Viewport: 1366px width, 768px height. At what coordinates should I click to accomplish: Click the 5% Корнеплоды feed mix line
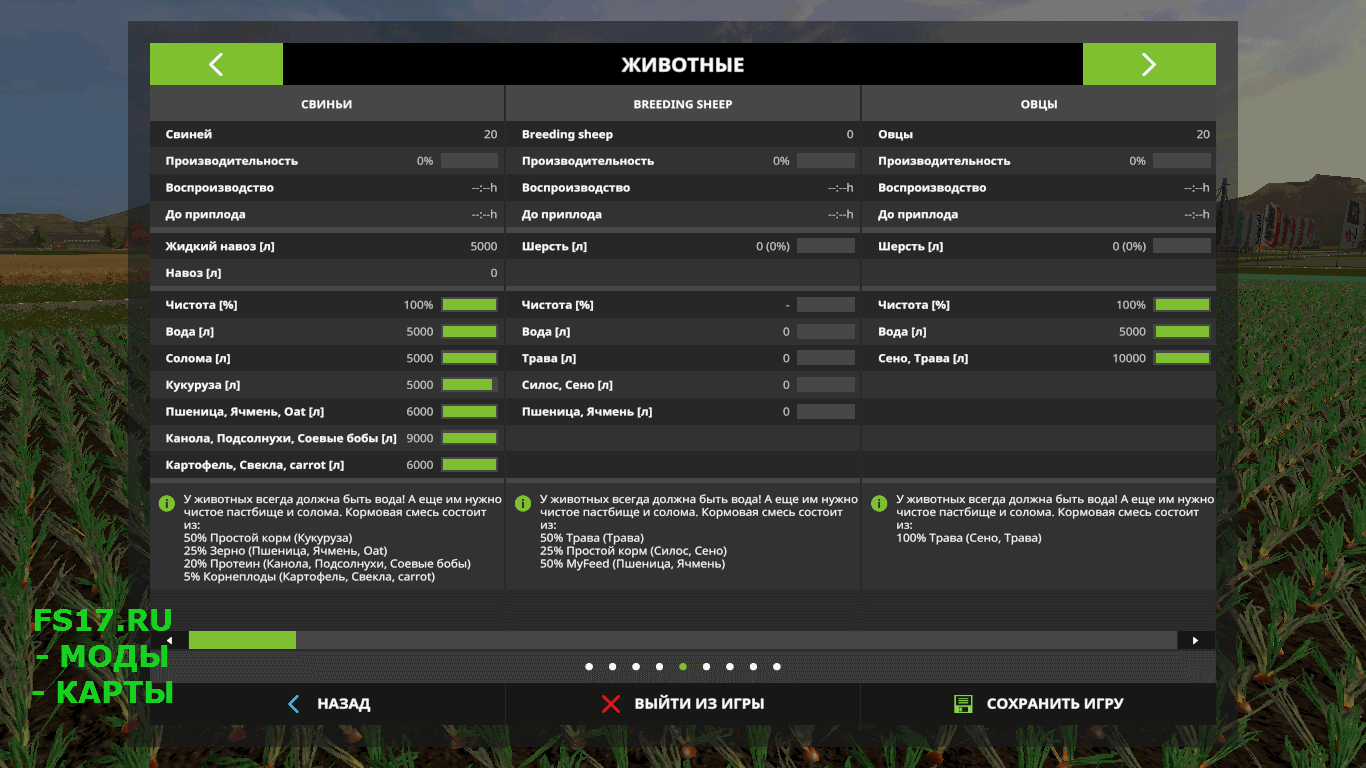[x=309, y=577]
